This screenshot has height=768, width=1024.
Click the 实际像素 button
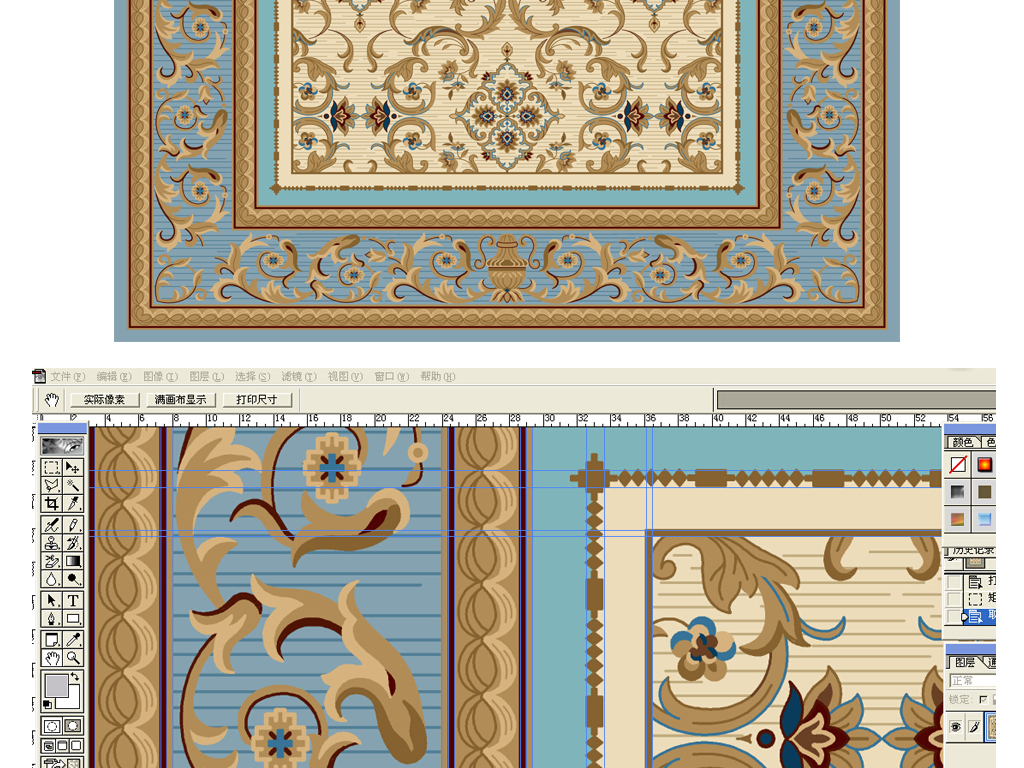point(104,399)
